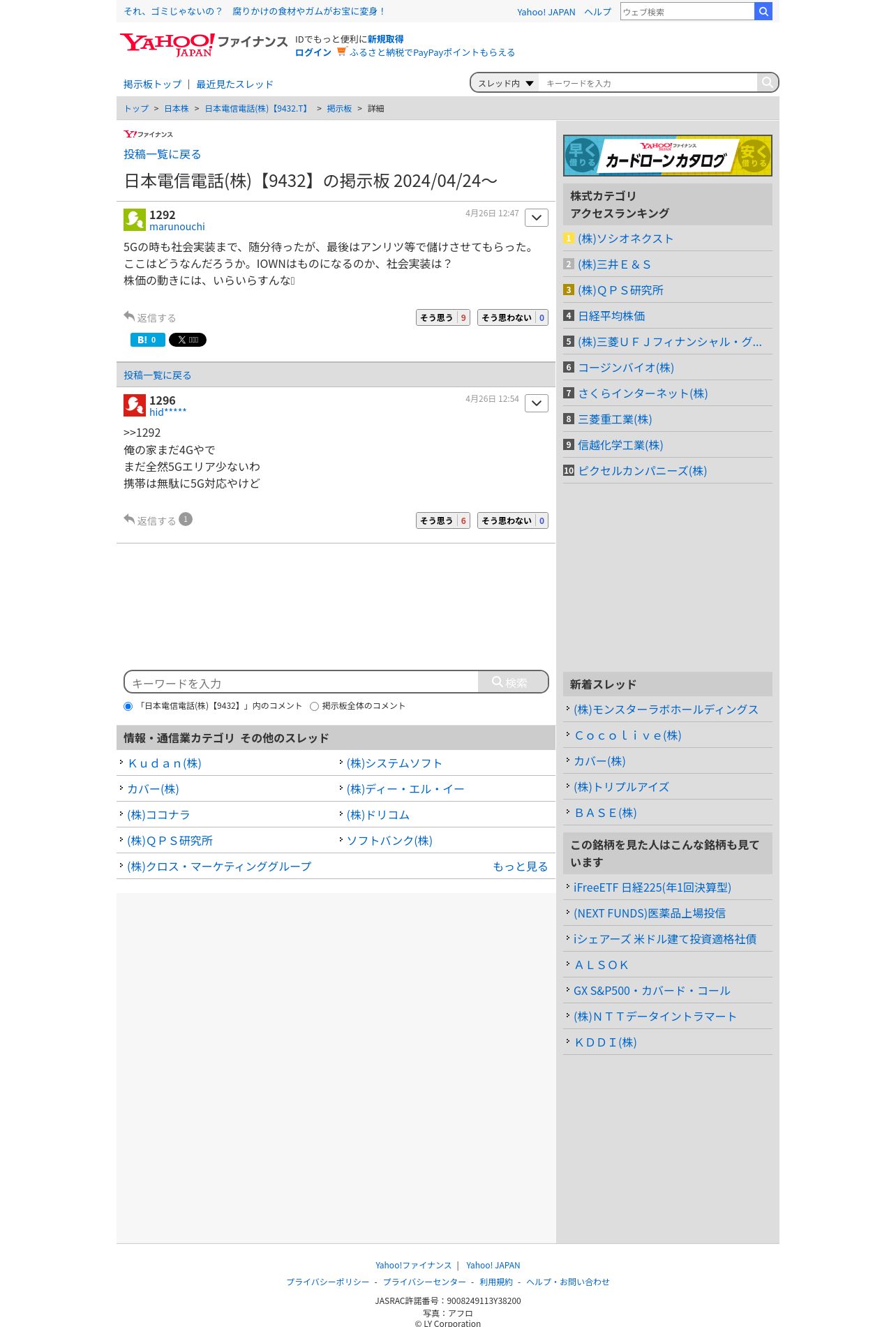
Task: Open the カードローンカタログ banner ad
Action: pos(668,156)
